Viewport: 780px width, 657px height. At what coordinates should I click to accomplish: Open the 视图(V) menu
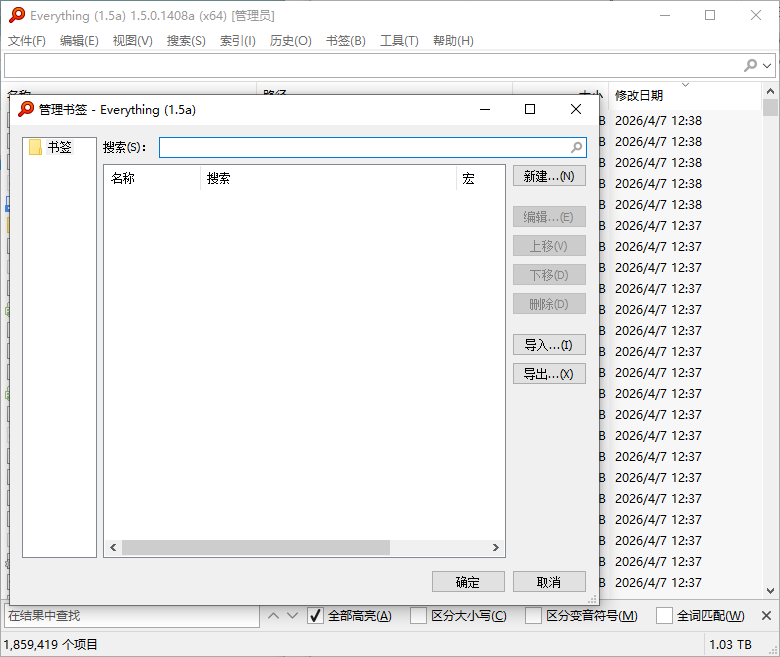click(x=132, y=41)
